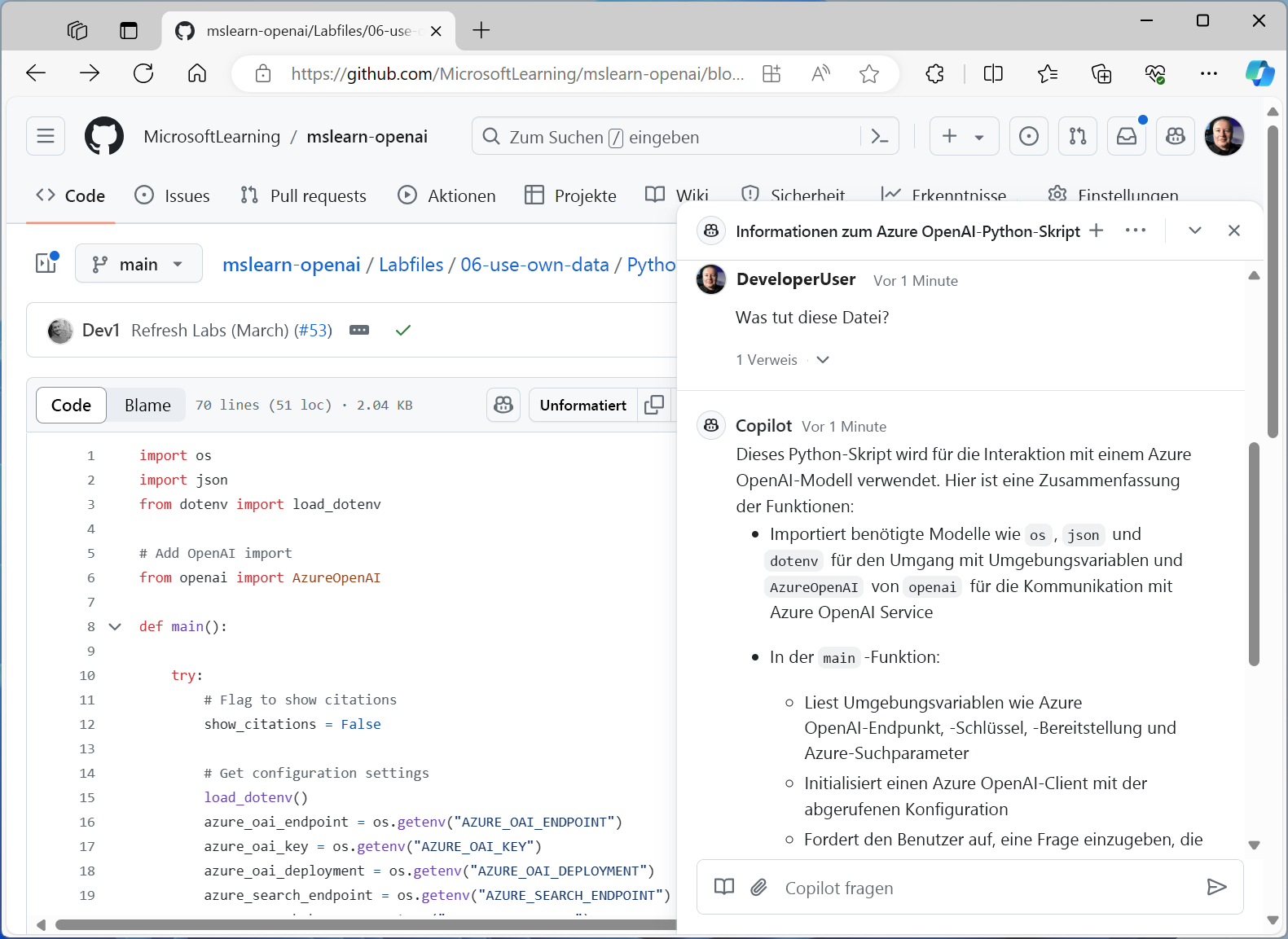Ask Copilot about this file icon

[x=503, y=405]
